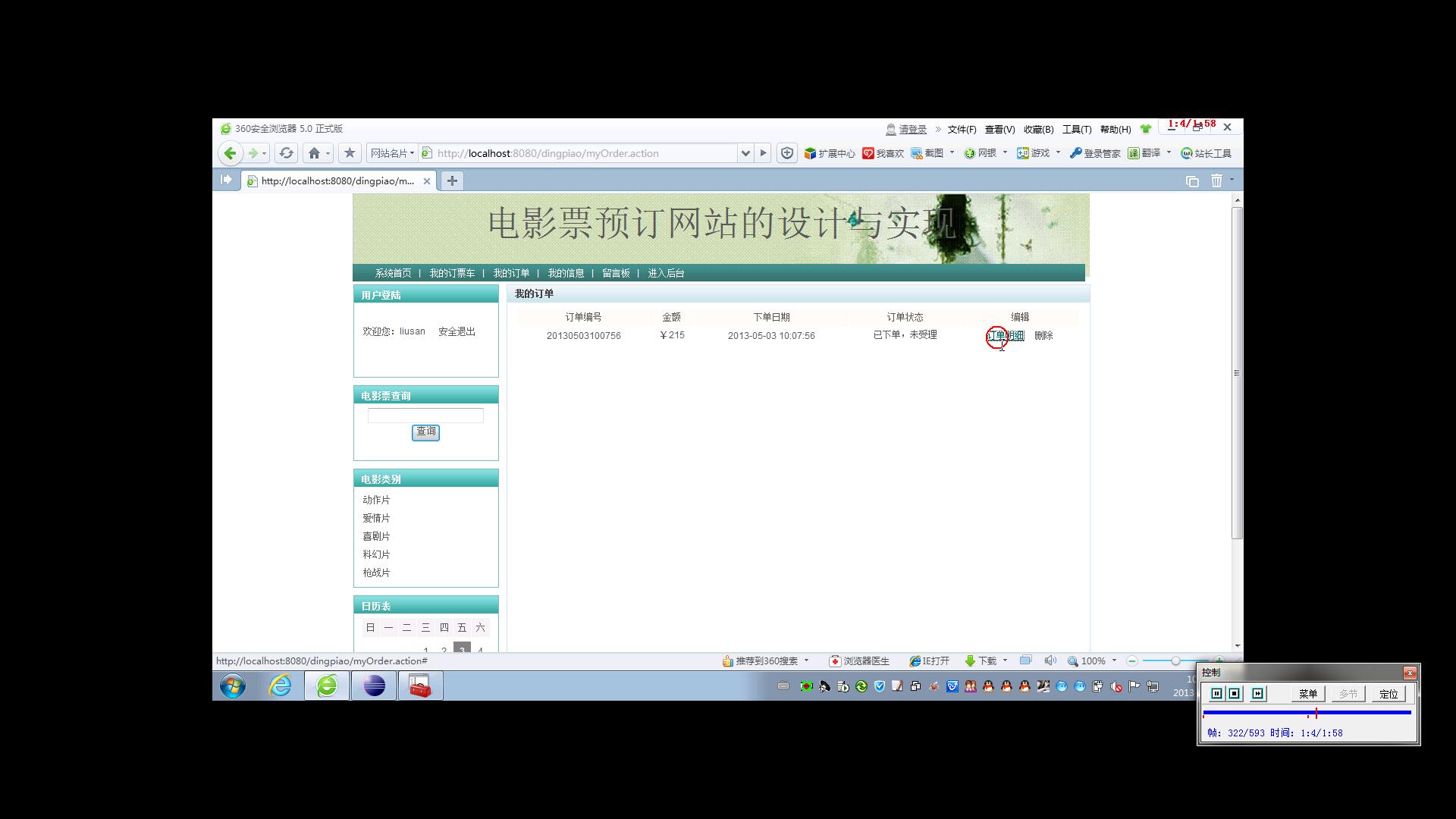Open 我的订票车 in site navigation
Image resolution: width=1456 pixels, height=819 pixels.
[452, 273]
